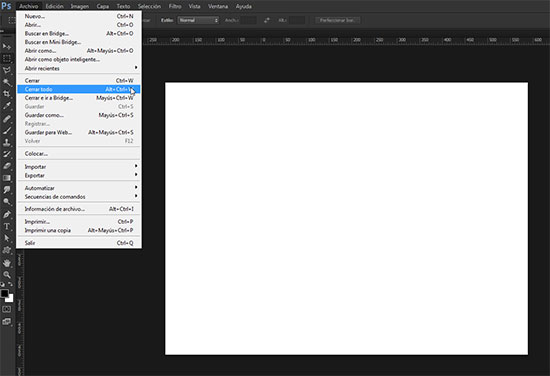Viewport: 550px width, 376px height.
Task: Select the Hand tool
Action: click(7, 263)
